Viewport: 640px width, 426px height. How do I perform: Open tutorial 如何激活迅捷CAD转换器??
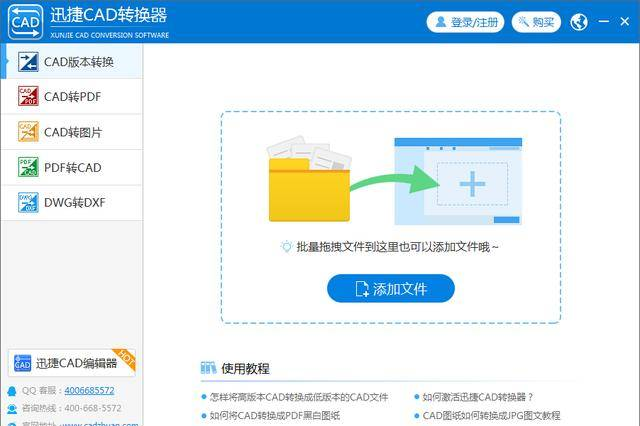click(478, 397)
